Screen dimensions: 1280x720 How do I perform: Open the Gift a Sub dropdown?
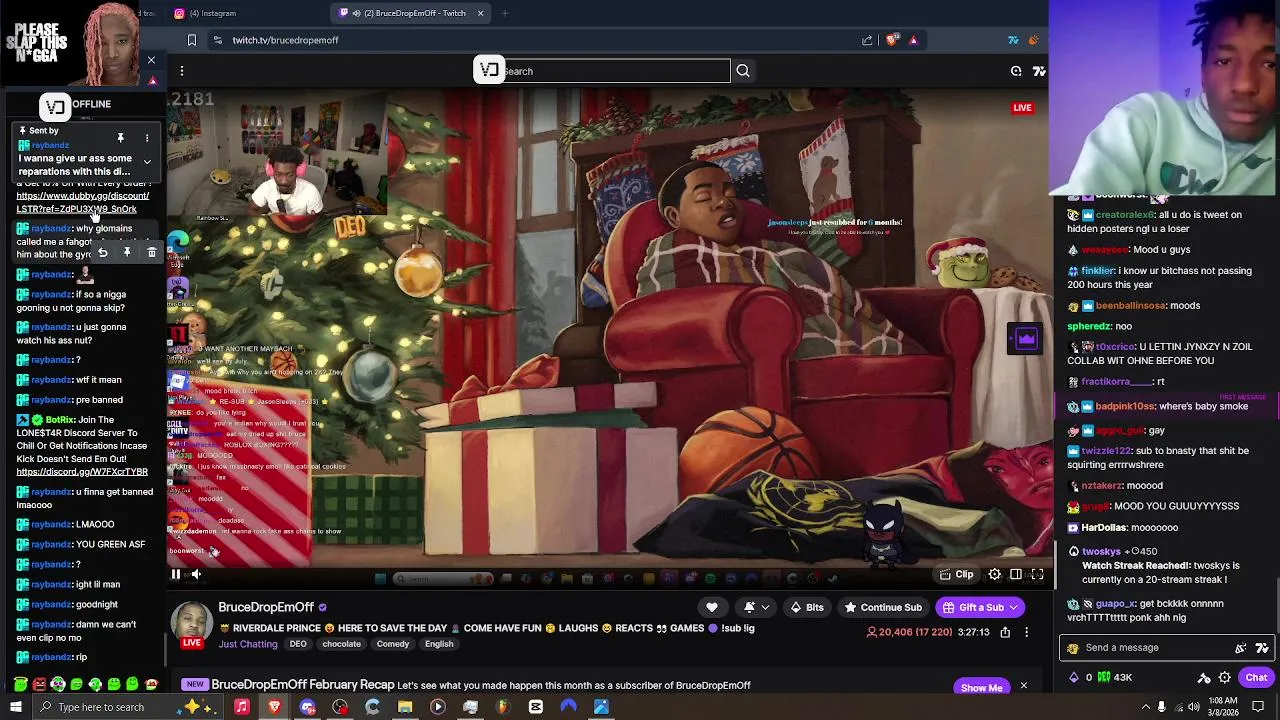980,607
